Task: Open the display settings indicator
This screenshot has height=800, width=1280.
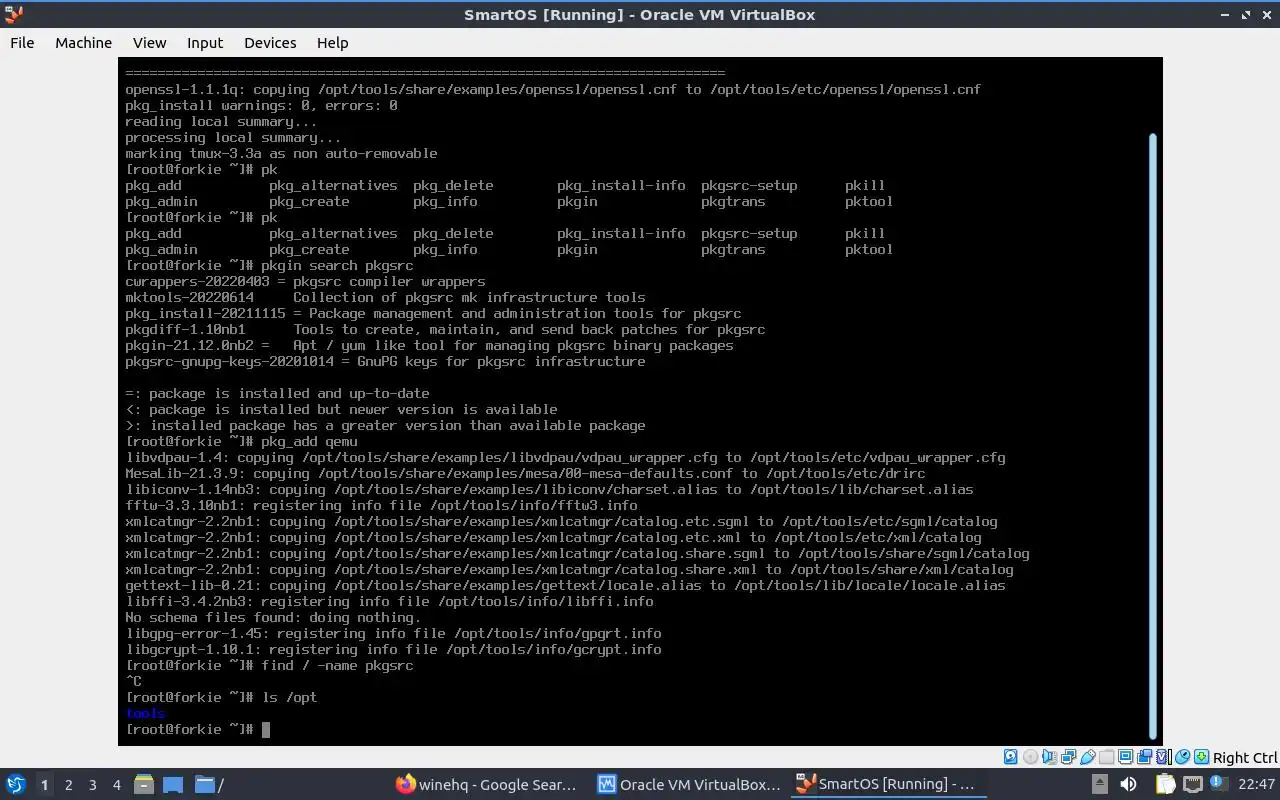Action: click(1125, 757)
